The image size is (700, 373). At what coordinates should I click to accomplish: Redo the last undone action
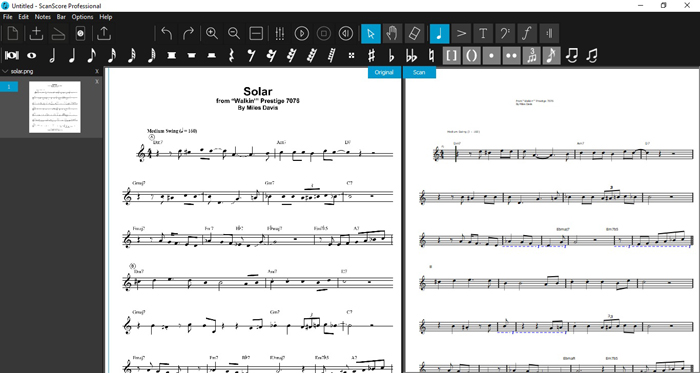(x=188, y=33)
